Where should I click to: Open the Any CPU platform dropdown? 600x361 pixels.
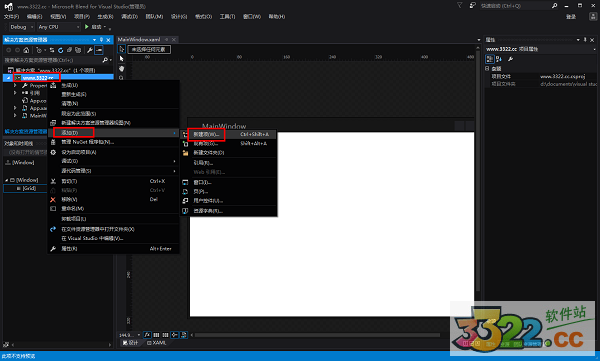[x=59, y=27]
